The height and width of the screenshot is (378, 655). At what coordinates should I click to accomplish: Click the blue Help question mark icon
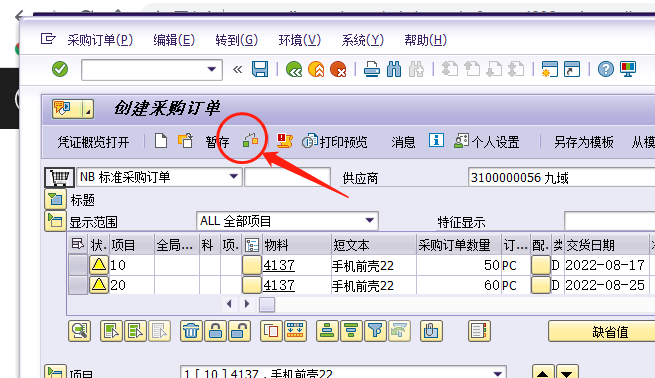coord(605,69)
